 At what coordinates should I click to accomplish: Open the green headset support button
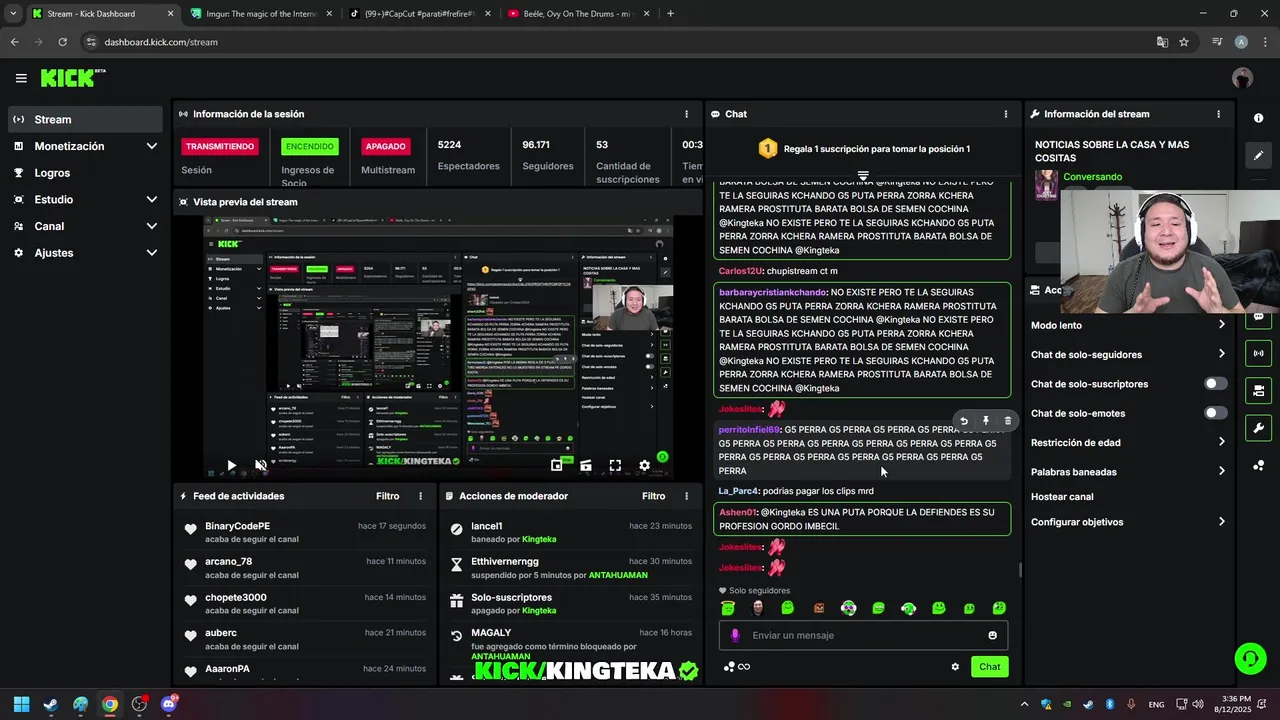point(1250,658)
